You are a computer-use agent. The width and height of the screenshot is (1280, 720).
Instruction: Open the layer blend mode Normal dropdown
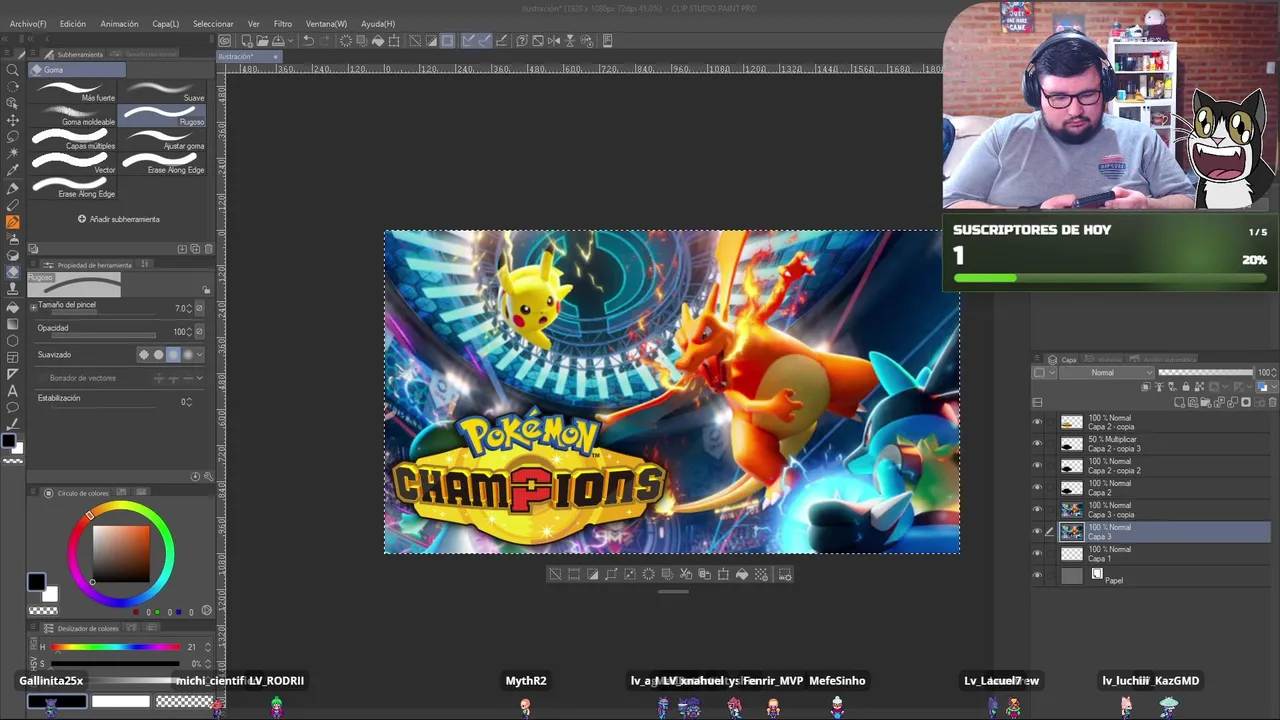point(1106,372)
